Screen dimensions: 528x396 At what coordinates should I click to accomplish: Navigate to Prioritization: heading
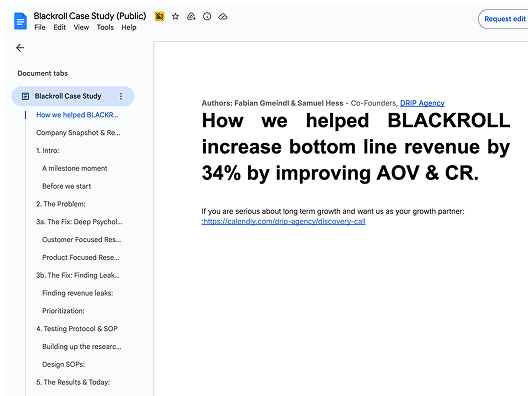pyautogui.click(x=63, y=311)
